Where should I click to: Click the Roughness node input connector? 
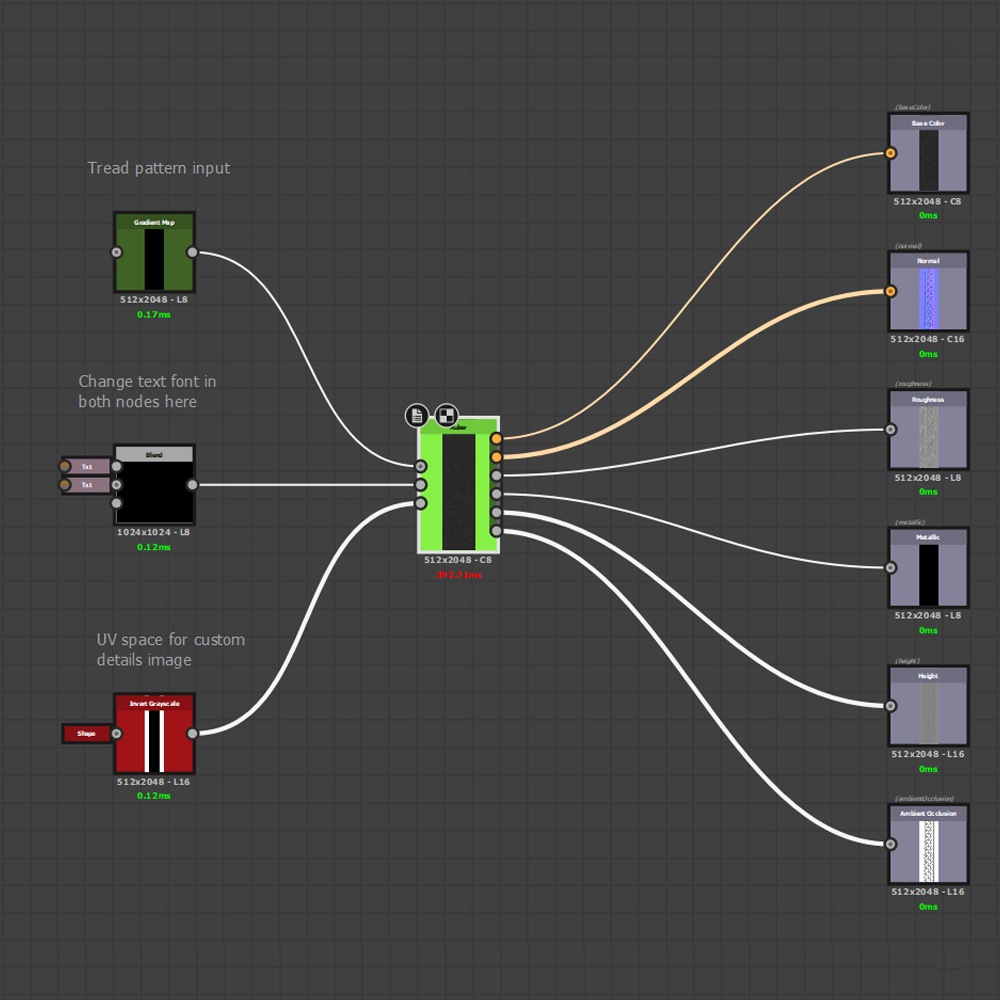pyautogui.click(x=891, y=429)
